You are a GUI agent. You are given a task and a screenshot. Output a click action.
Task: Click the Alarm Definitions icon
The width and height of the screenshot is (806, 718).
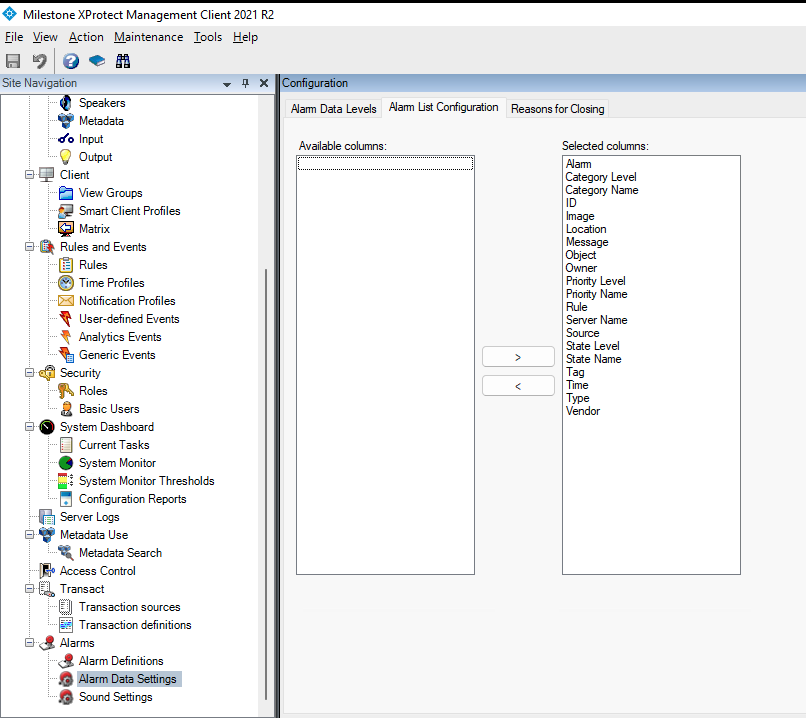point(66,661)
